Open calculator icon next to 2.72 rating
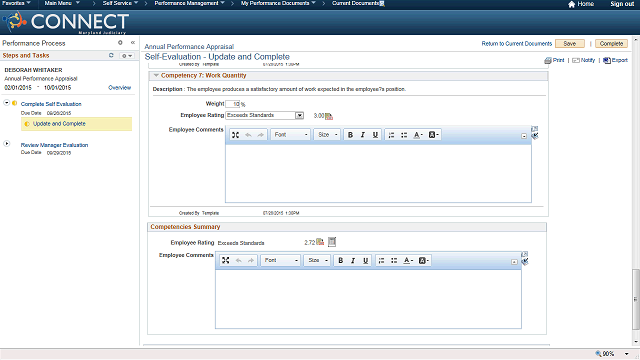 tap(332, 242)
